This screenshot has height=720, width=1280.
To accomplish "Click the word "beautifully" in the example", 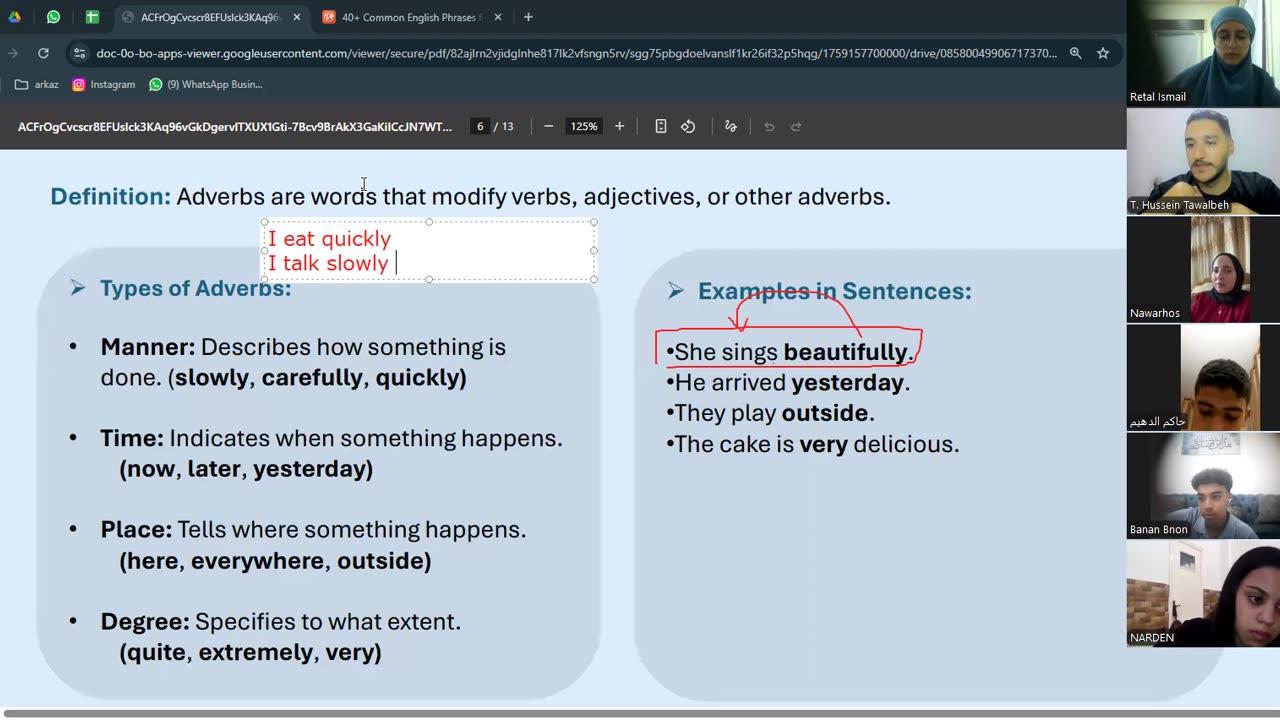I will pyautogui.click(x=845, y=352).
